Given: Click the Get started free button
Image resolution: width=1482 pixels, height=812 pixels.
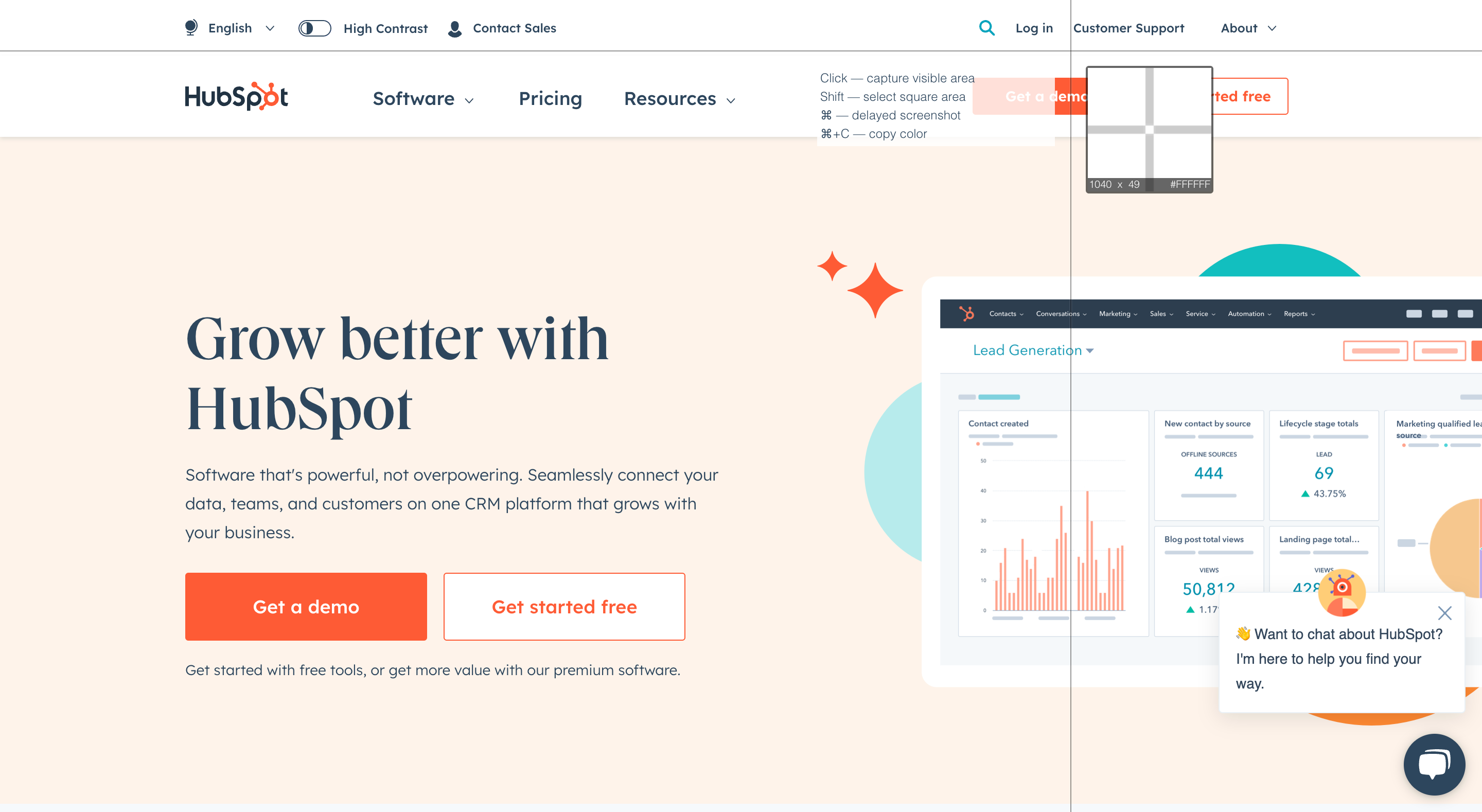Looking at the screenshot, I should 564,606.
